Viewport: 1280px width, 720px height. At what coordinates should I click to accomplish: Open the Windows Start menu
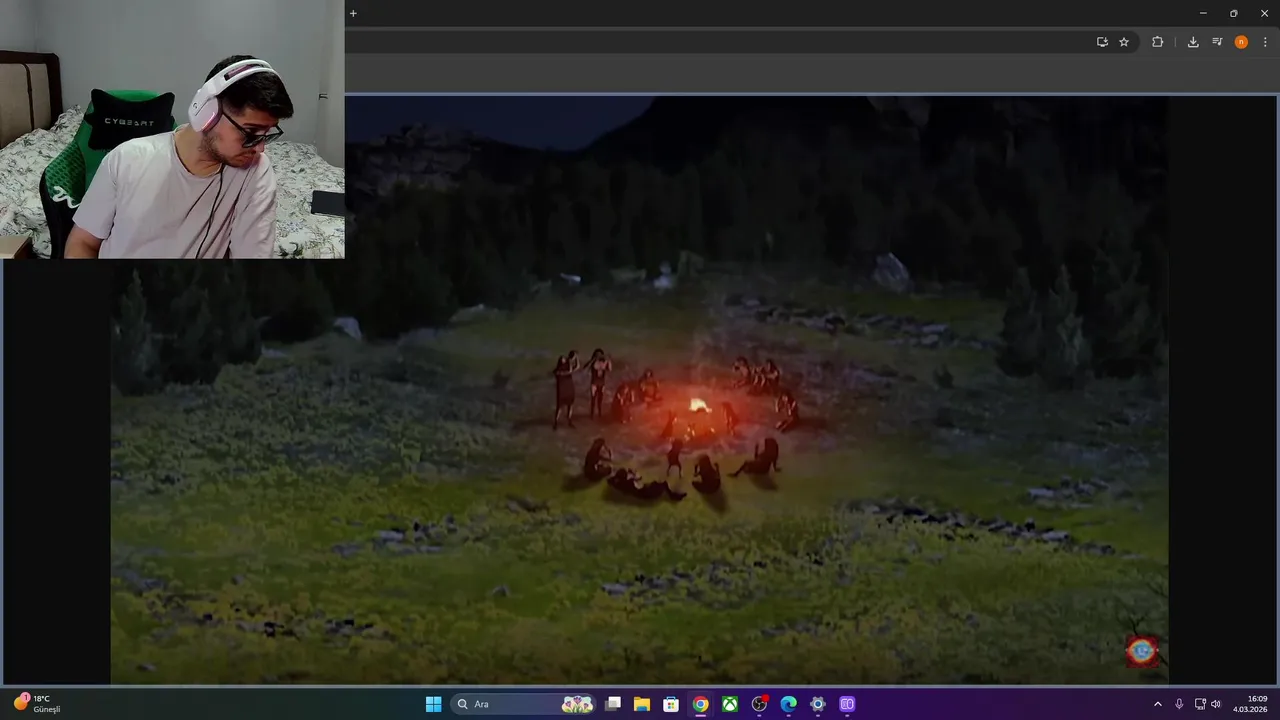(x=434, y=704)
